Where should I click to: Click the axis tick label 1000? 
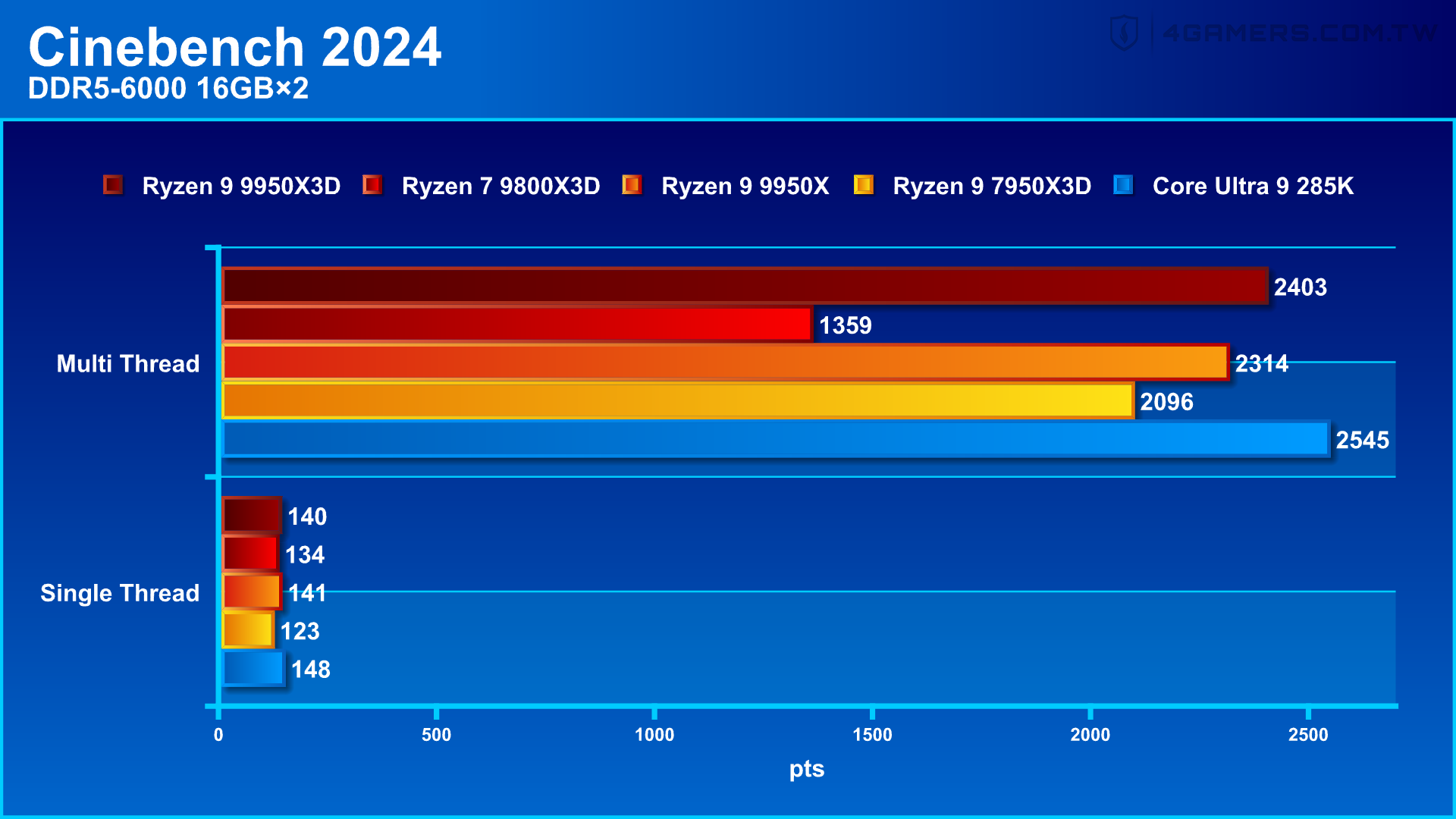coord(654,734)
